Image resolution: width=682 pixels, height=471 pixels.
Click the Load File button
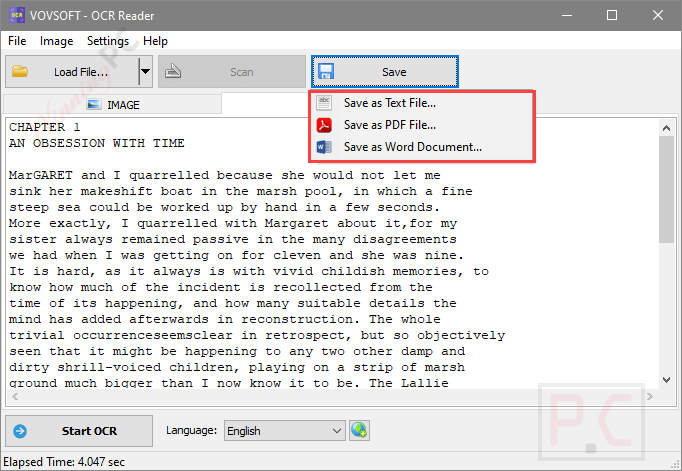coord(72,71)
